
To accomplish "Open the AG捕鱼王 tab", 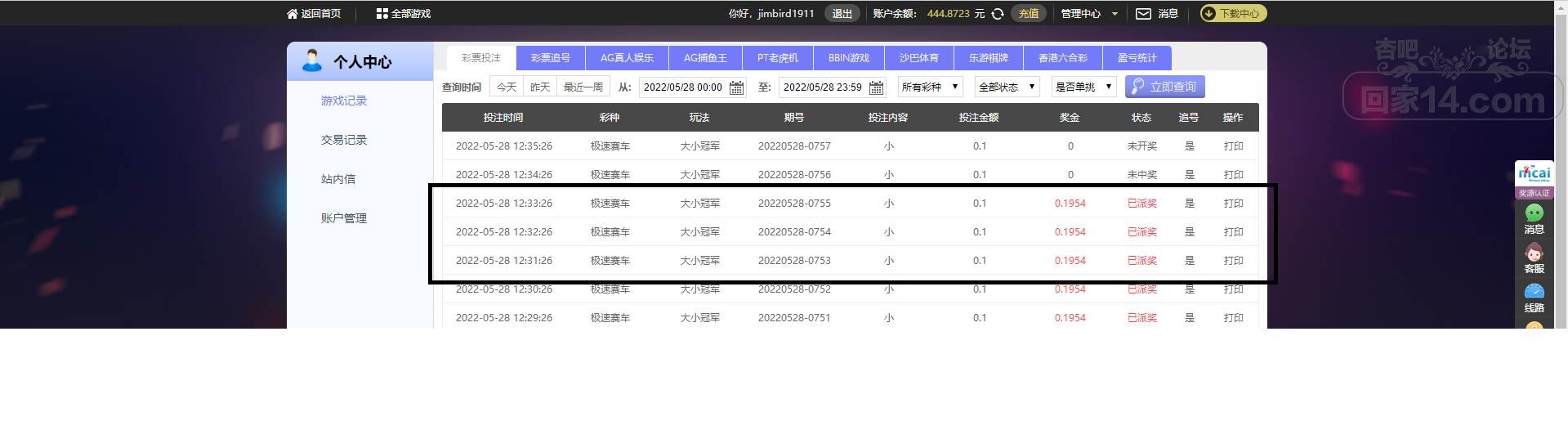I will coord(705,58).
